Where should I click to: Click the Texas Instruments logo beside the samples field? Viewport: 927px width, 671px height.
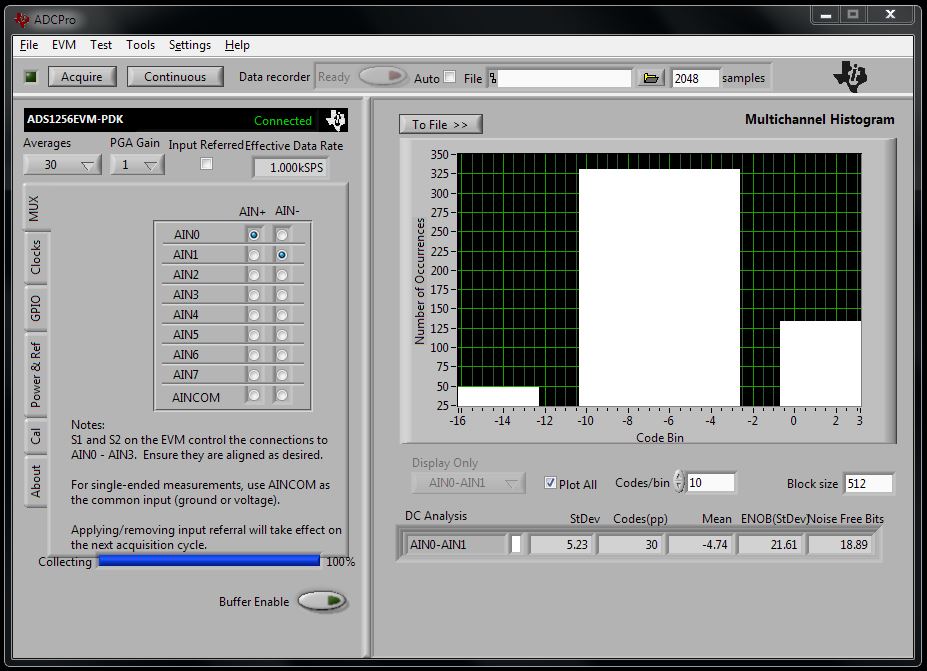pyautogui.click(x=850, y=77)
